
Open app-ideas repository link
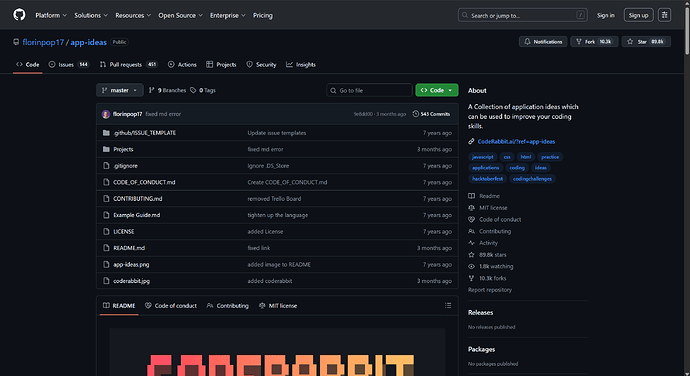point(88,42)
